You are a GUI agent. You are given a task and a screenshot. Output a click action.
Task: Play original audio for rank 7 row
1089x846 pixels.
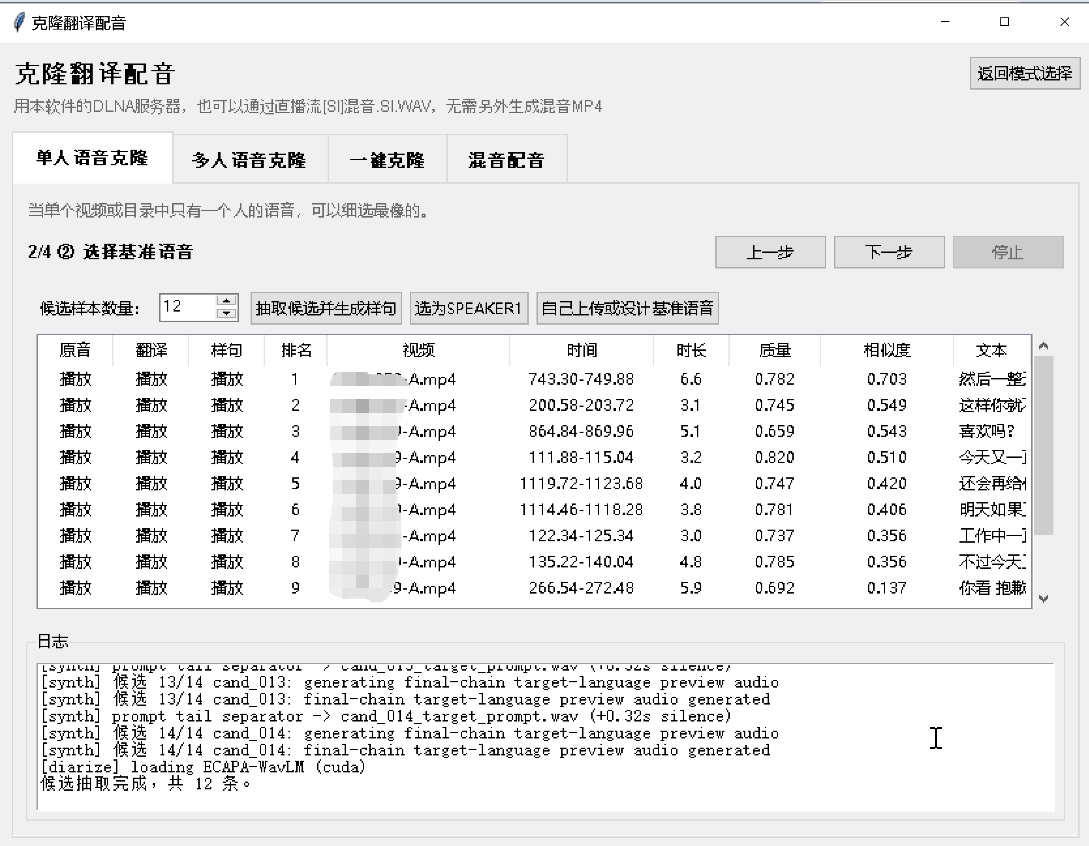click(x=75, y=536)
